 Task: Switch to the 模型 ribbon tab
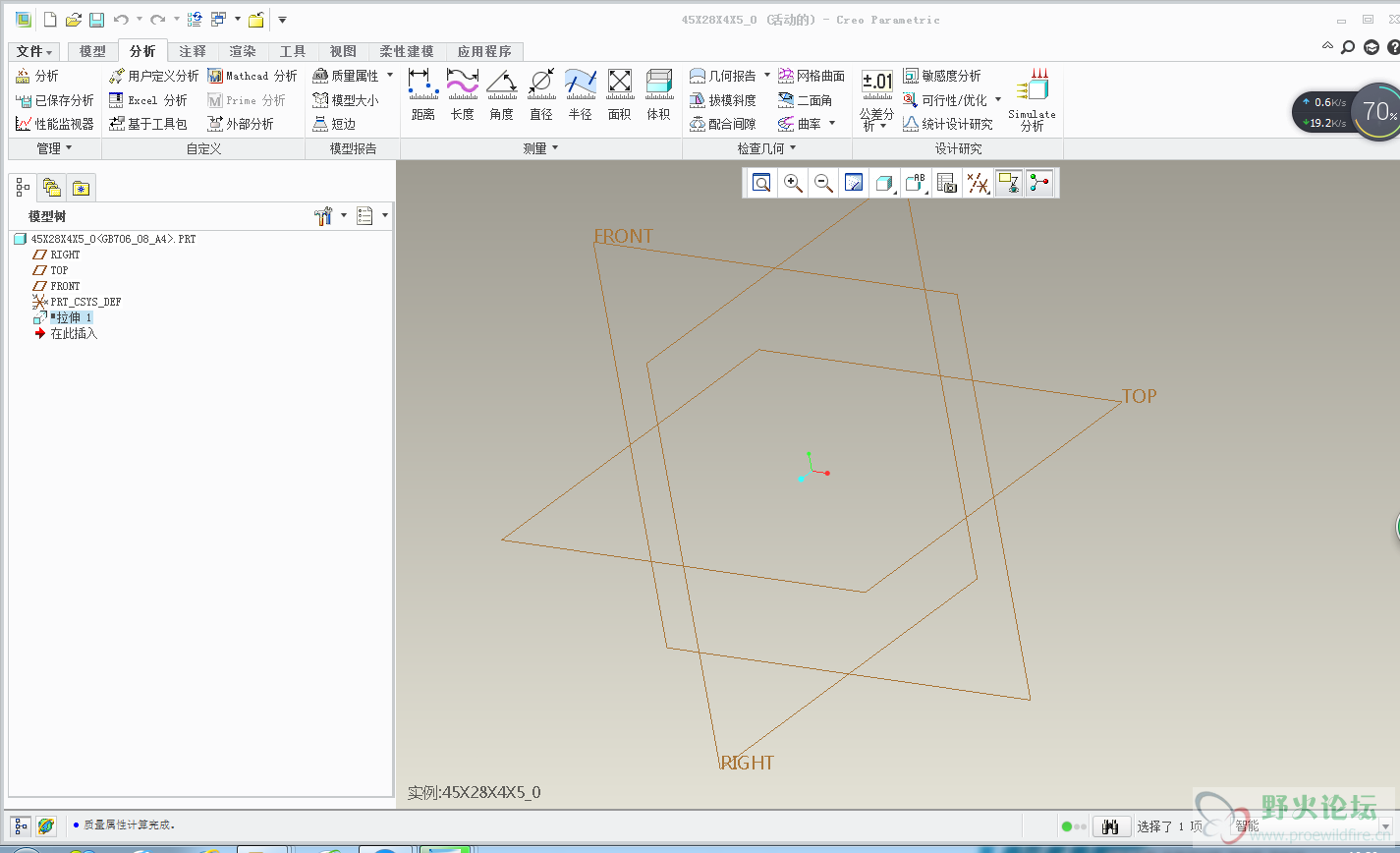92,51
